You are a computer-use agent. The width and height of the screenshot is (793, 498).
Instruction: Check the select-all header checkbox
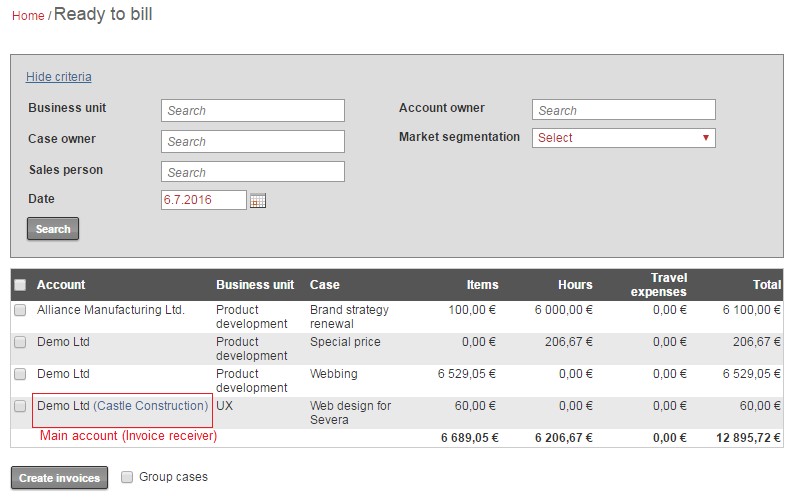click(20, 285)
